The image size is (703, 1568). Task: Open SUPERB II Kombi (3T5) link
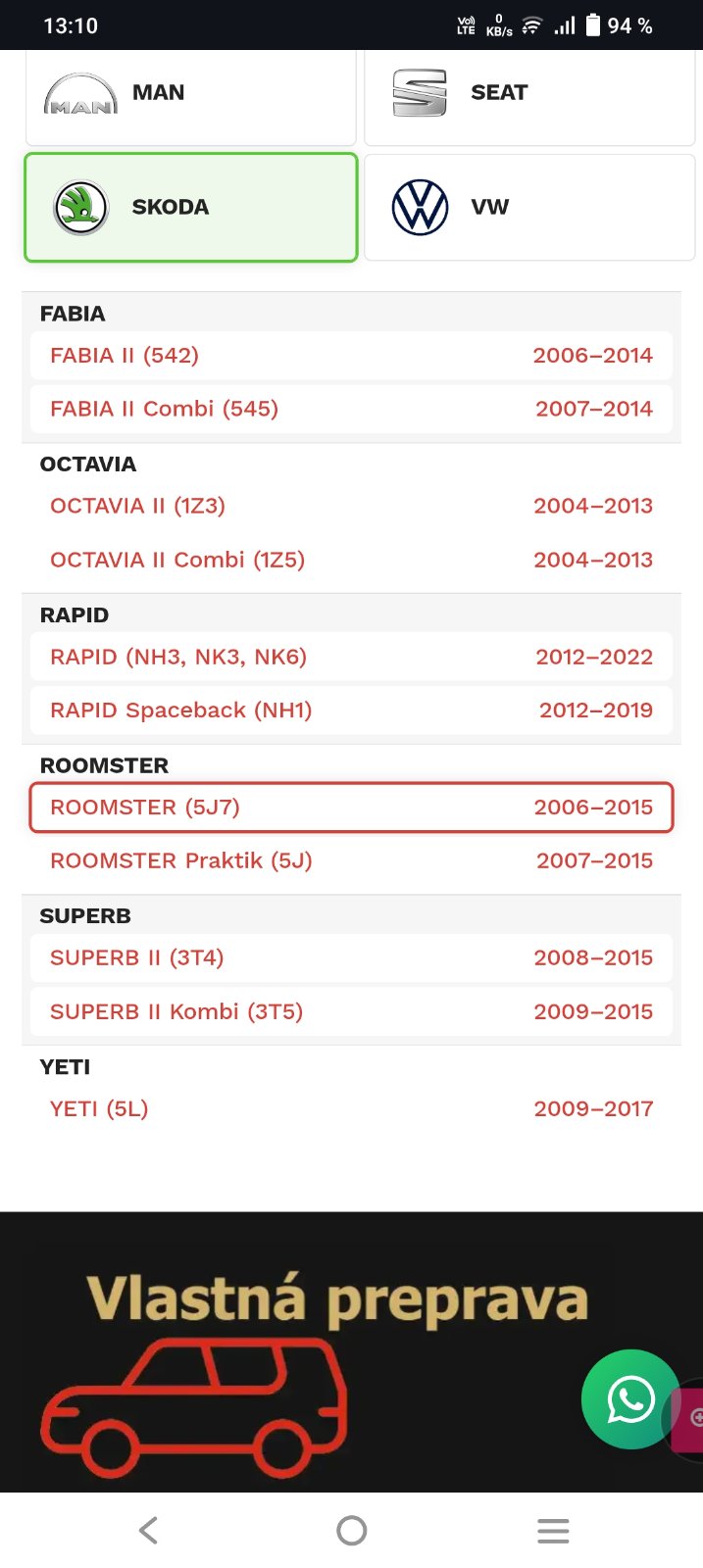tap(176, 1011)
